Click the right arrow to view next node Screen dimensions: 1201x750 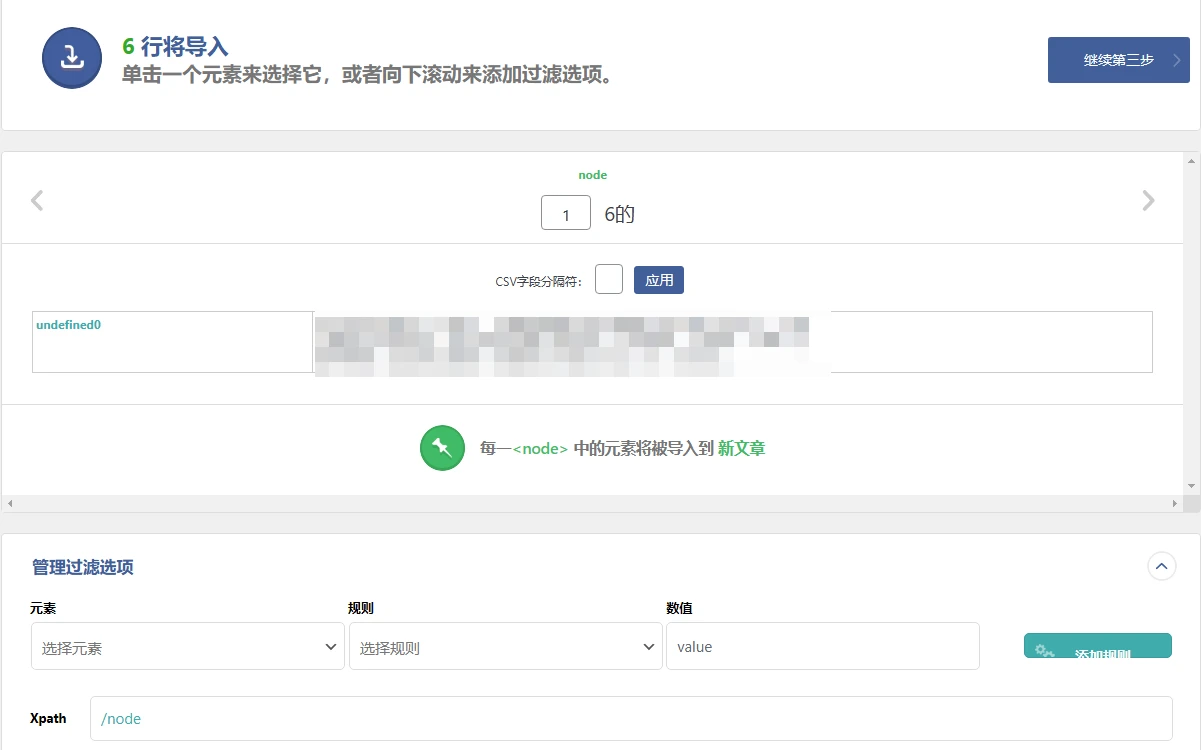coord(1148,200)
